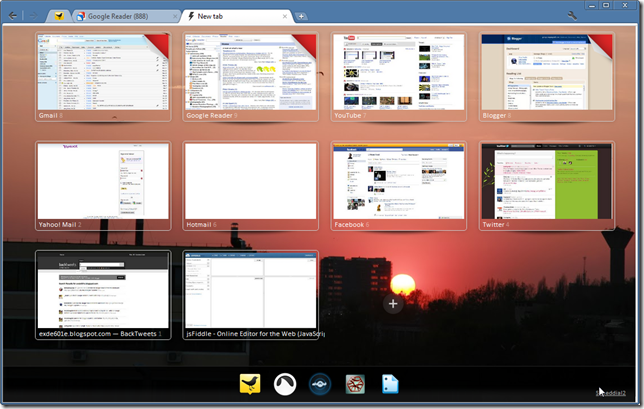The width and height of the screenshot is (644, 409).
Task: Open the jsFiddle speed dial thumbnail
Action: point(250,290)
